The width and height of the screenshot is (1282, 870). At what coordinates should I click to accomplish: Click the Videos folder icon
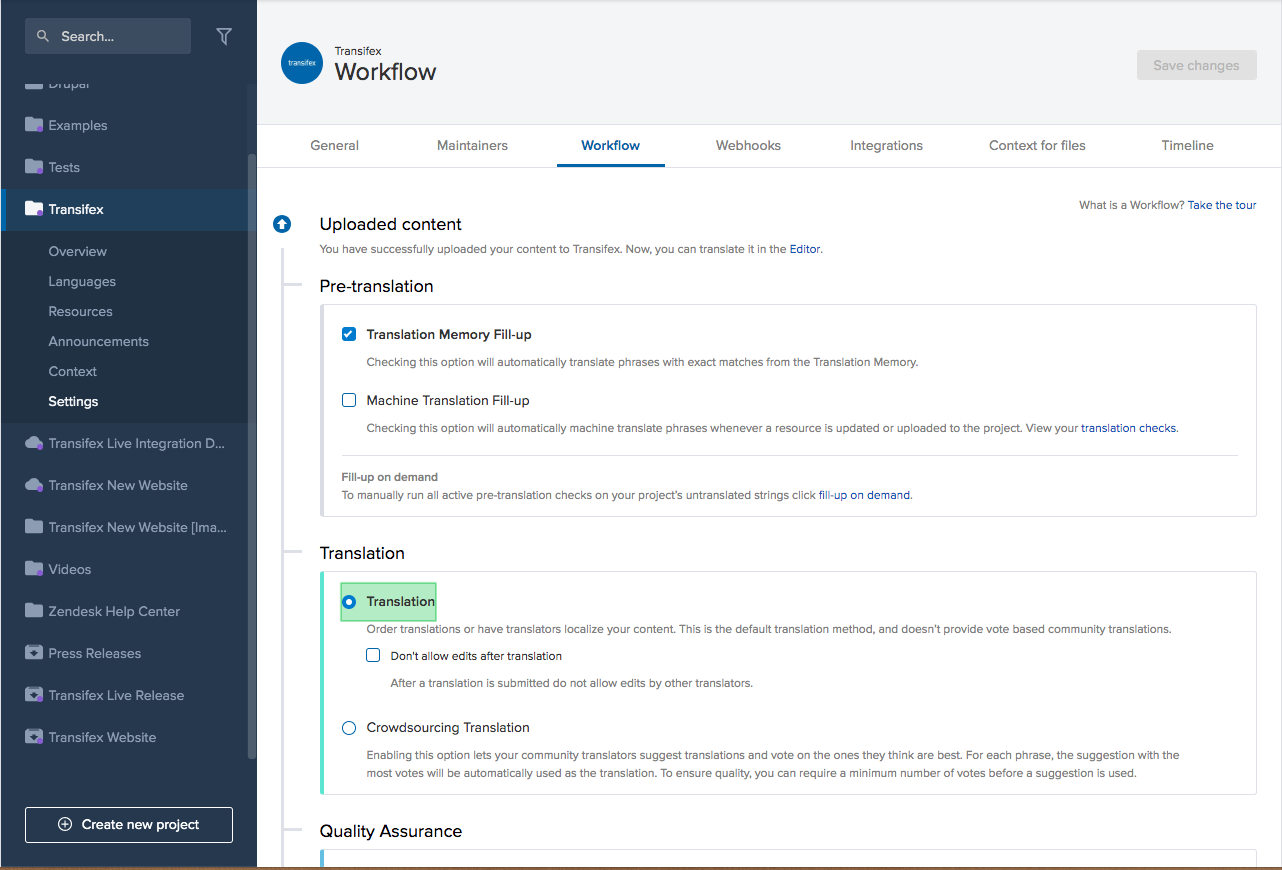tap(33, 569)
